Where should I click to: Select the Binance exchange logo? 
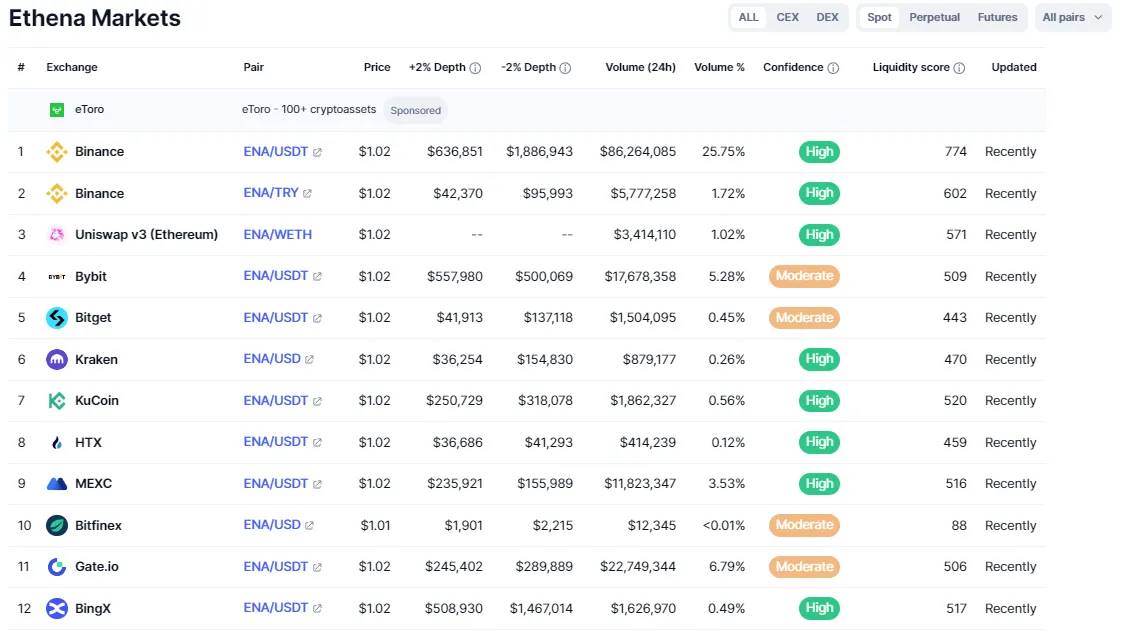(57, 151)
